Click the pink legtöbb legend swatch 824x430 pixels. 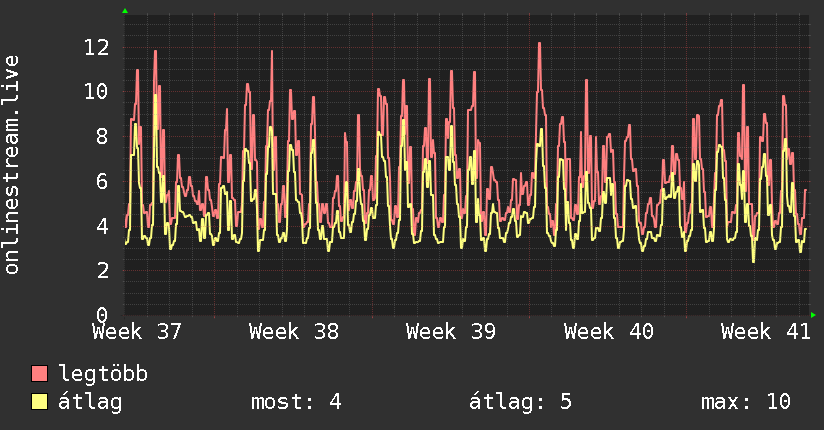(39, 374)
